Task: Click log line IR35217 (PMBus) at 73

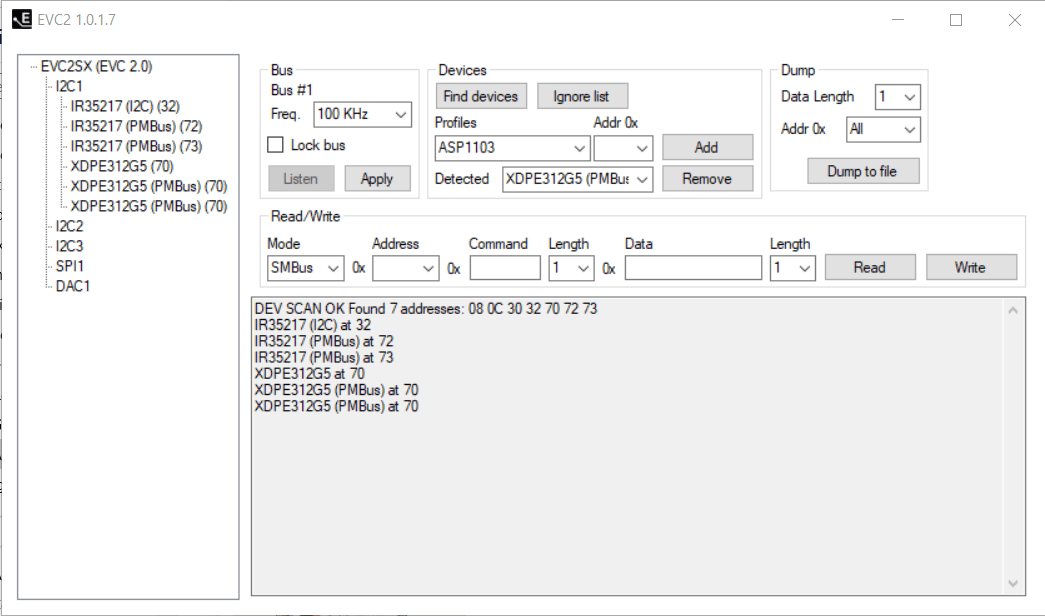Action: pos(324,357)
